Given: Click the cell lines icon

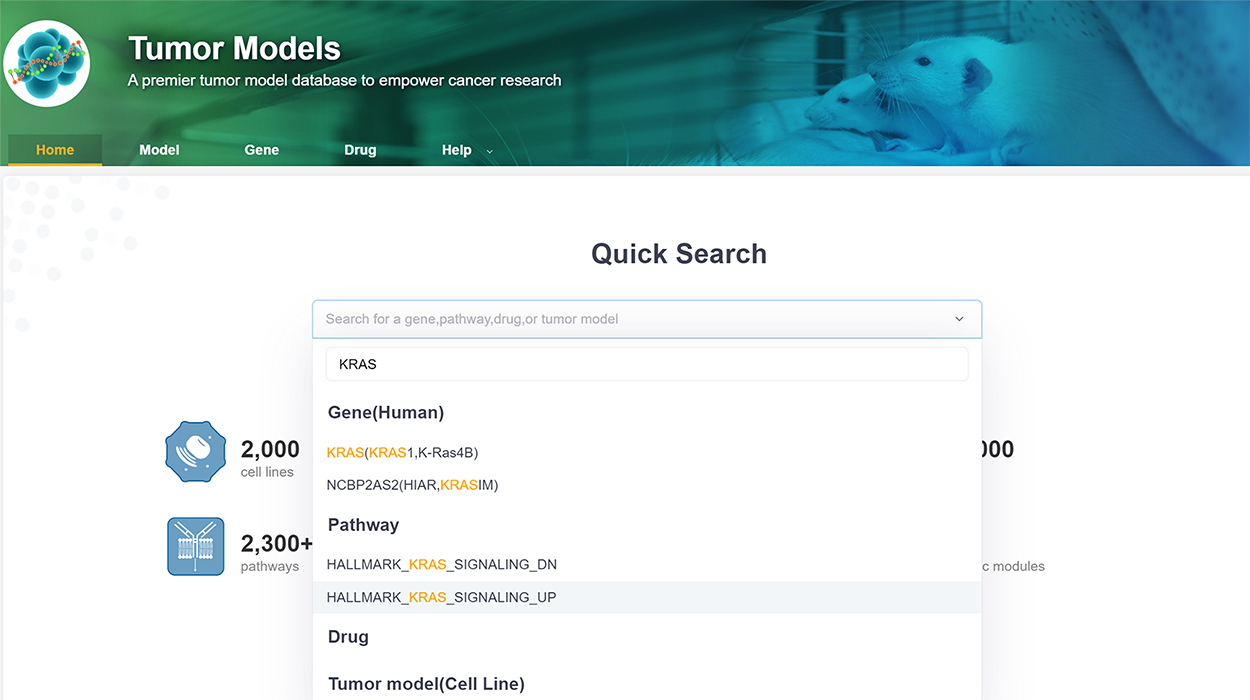Looking at the screenshot, I should click(x=195, y=451).
